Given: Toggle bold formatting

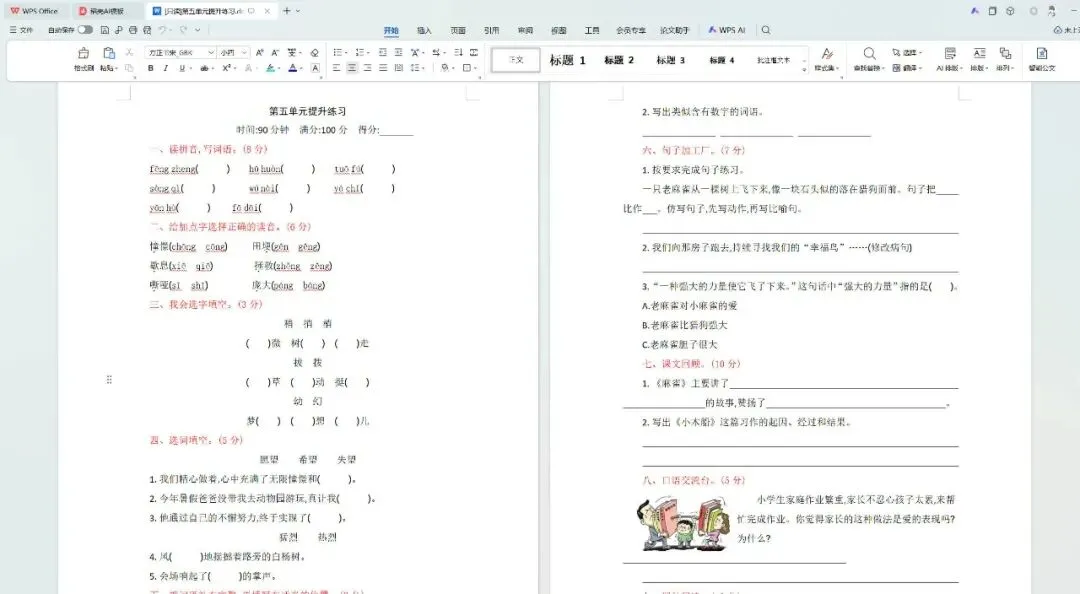Looking at the screenshot, I should pyautogui.click(x=150, y=68).
